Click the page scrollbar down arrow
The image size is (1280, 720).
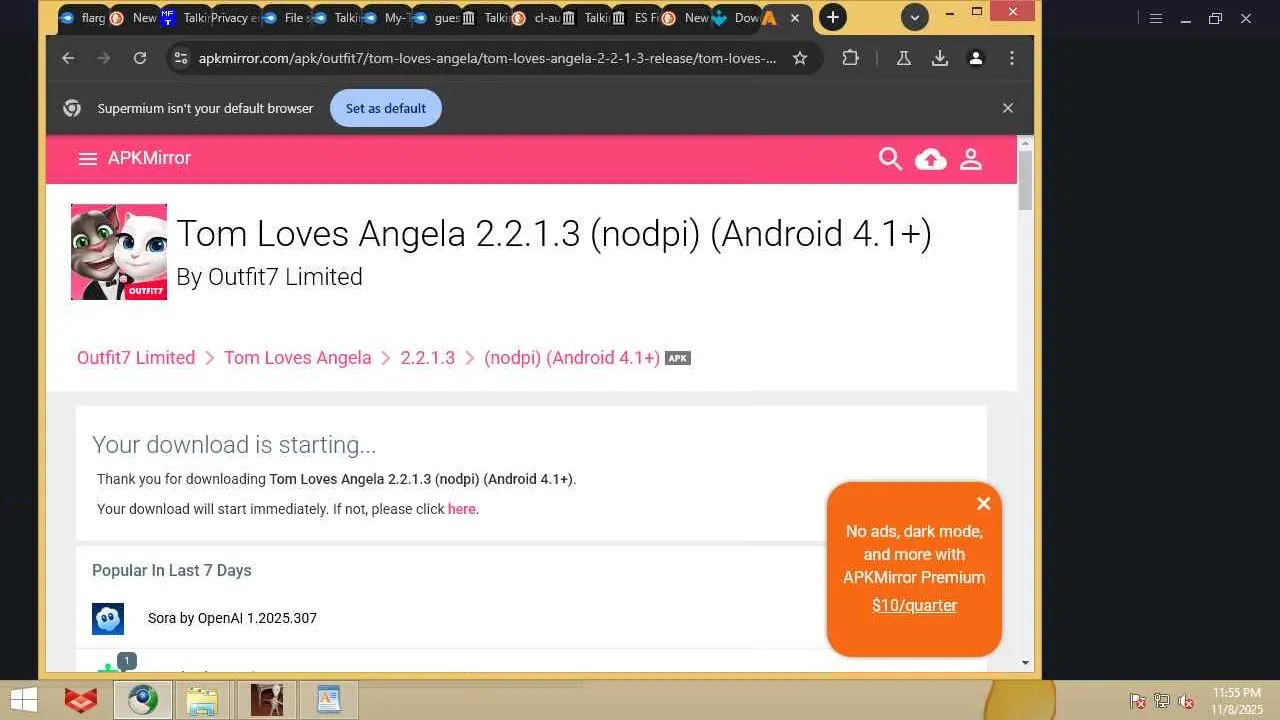click(1025, 663)
